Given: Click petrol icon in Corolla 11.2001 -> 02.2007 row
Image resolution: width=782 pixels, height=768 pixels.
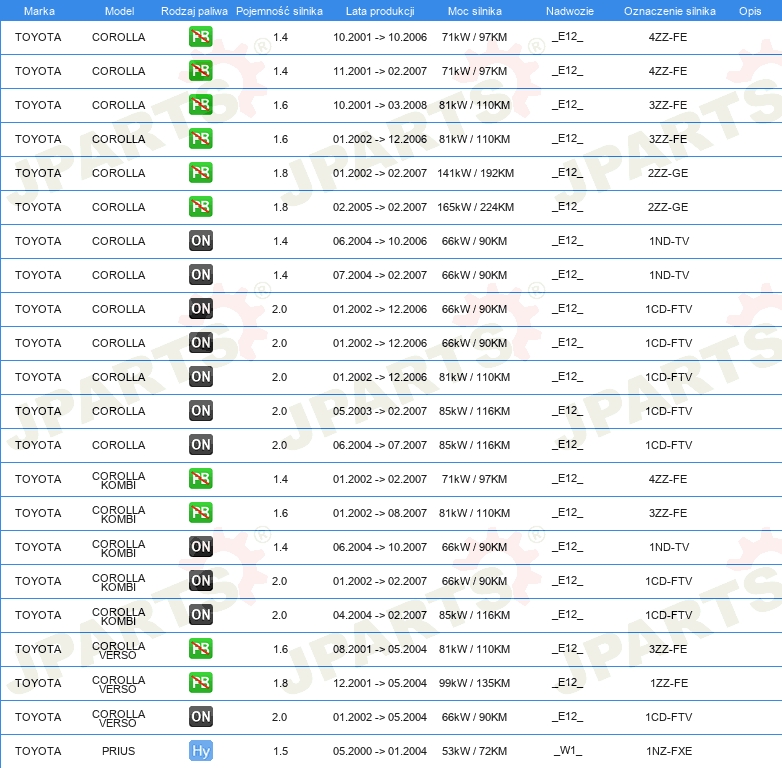Looking at the screenshot, I should [200, 70].
